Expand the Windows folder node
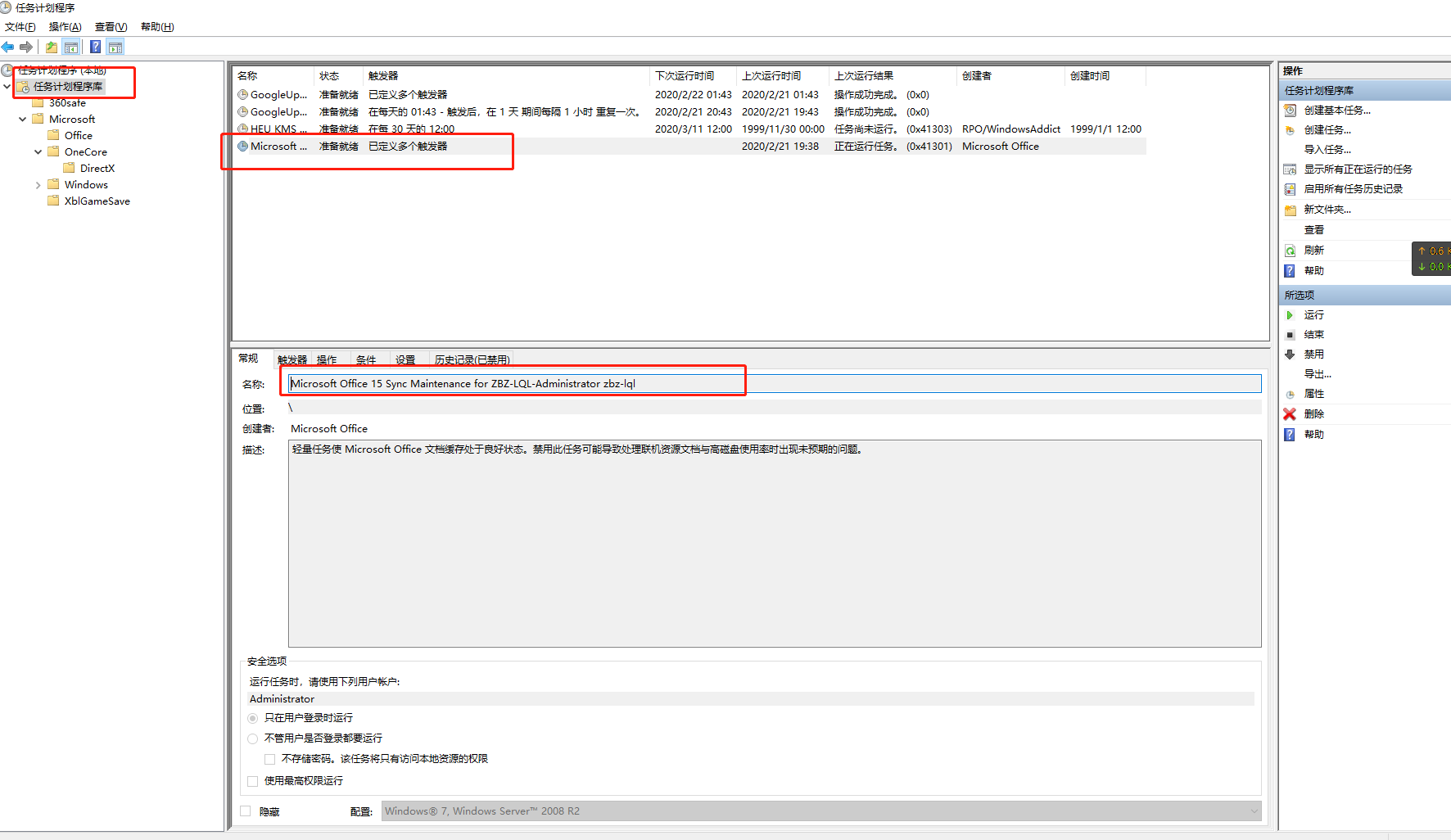Screen dimensions: 1451x840 [38, 185]
